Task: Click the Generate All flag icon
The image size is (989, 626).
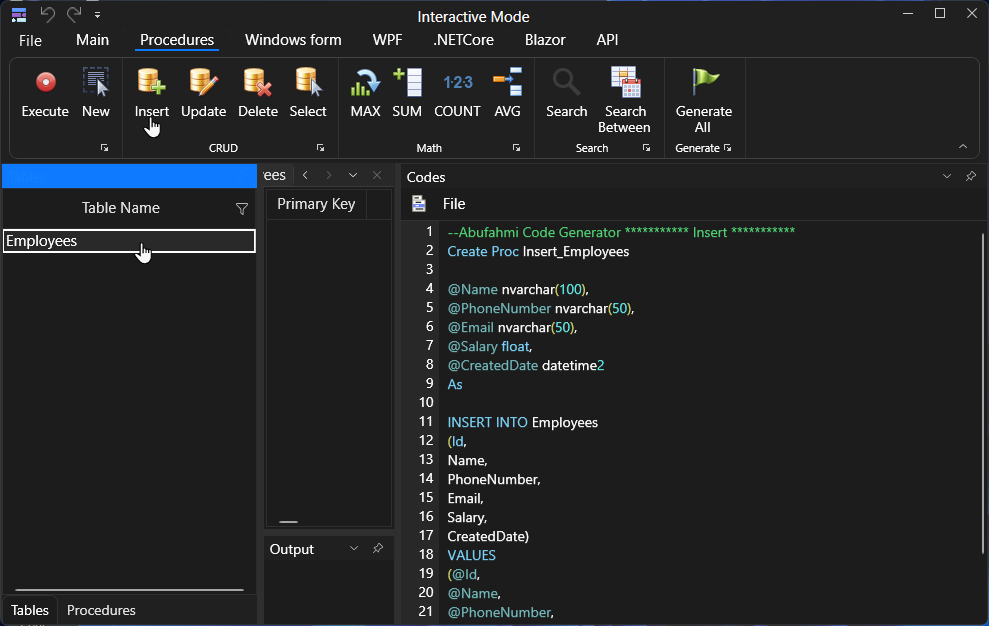Action: pyautogui.click(x=705, y=81)
